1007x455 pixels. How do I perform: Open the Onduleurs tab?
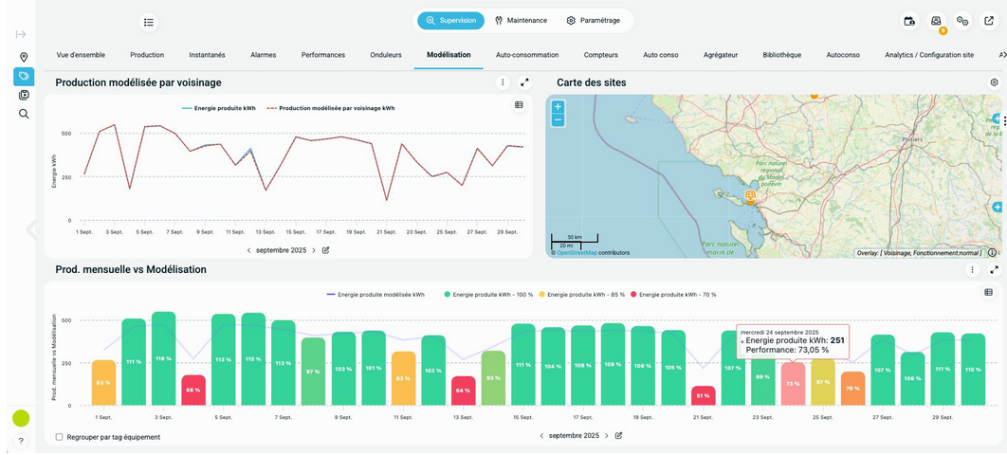[x=385, y=55]
